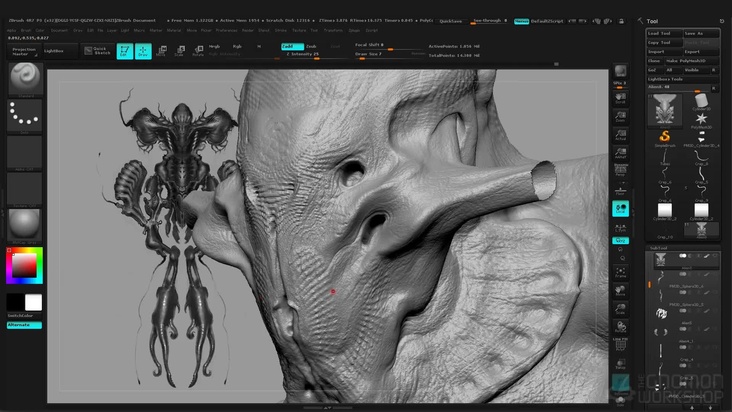
Task: Toggle the Floor grid icon
Action: (x=620, y=191)
